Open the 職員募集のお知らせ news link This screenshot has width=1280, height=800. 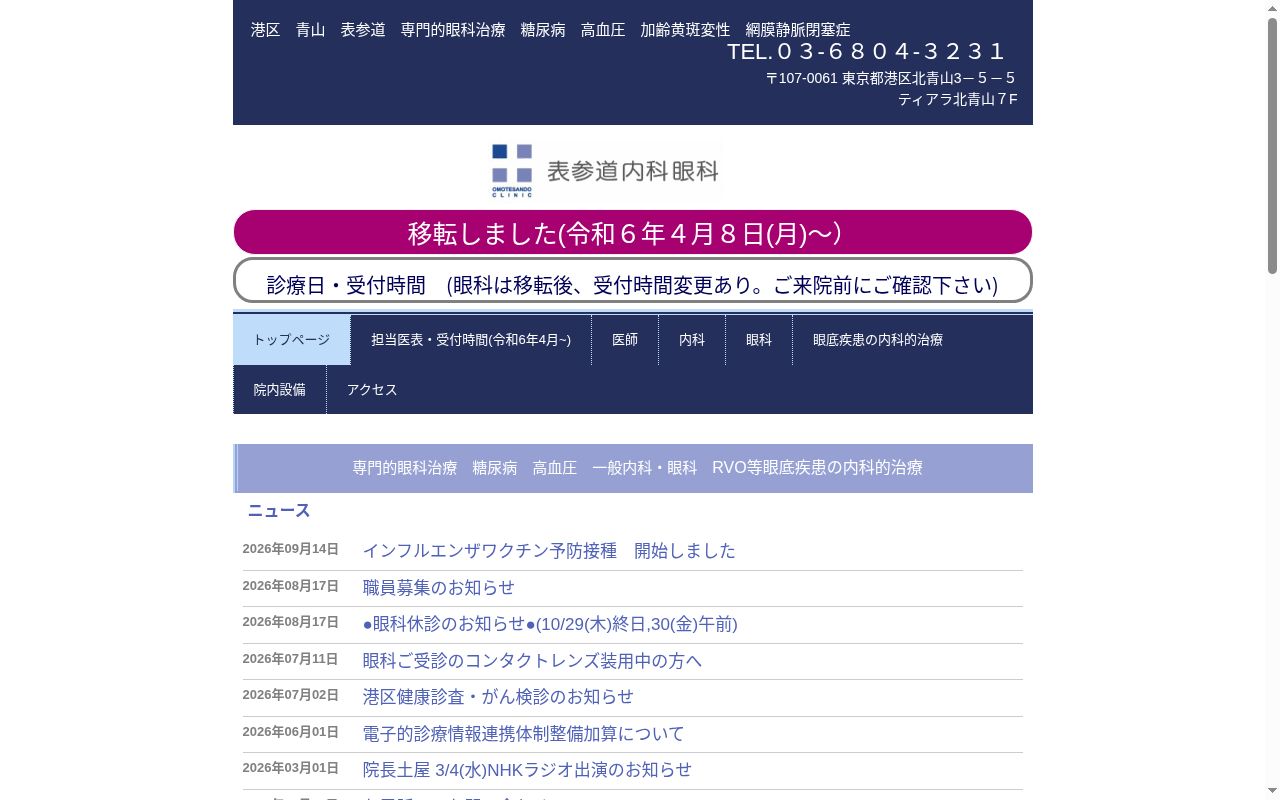pos(438,588)
